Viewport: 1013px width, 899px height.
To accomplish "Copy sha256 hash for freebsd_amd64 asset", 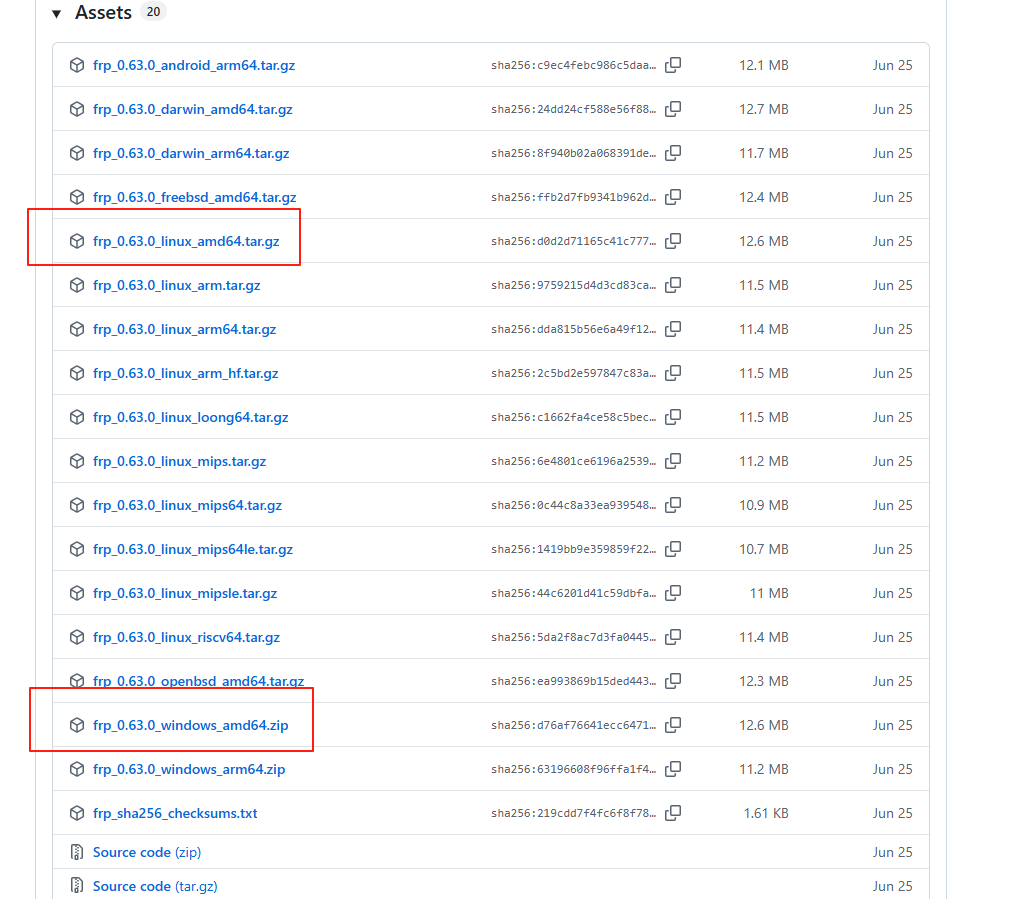I will point(674,197).
